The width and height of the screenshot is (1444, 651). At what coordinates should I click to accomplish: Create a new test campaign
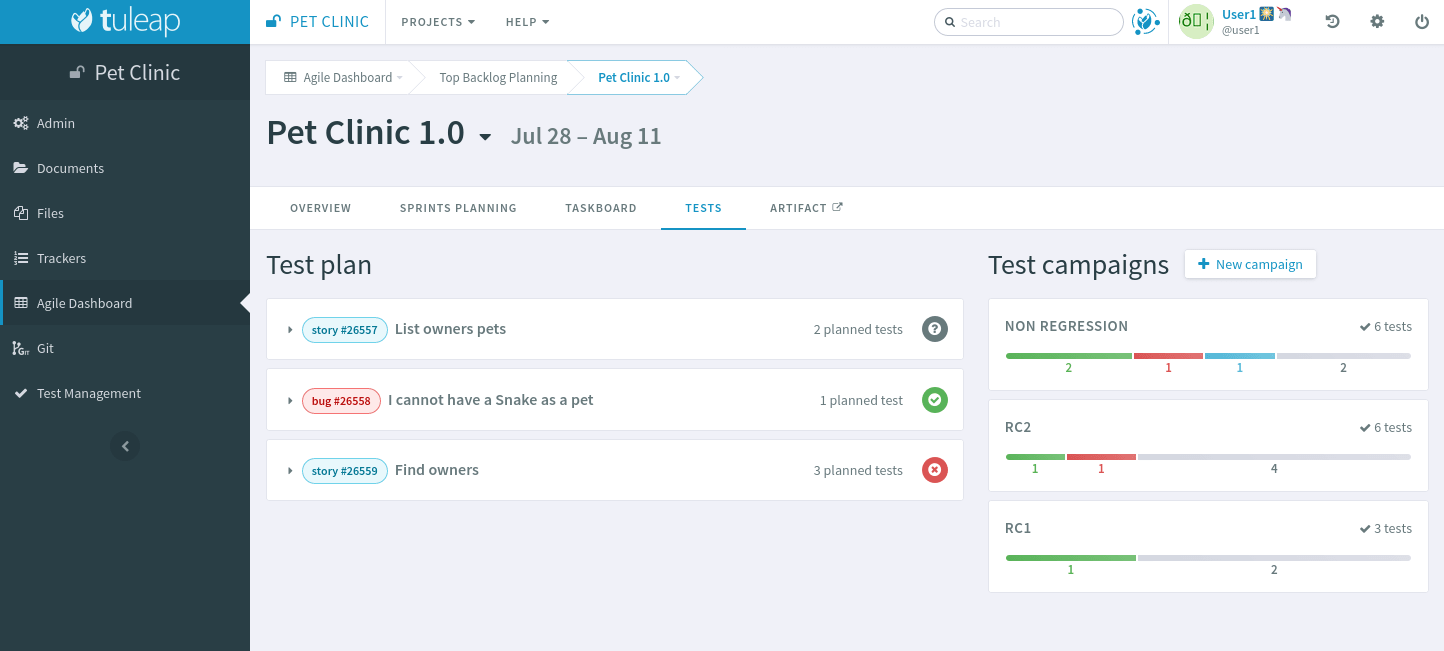[x=1250, y=264]
